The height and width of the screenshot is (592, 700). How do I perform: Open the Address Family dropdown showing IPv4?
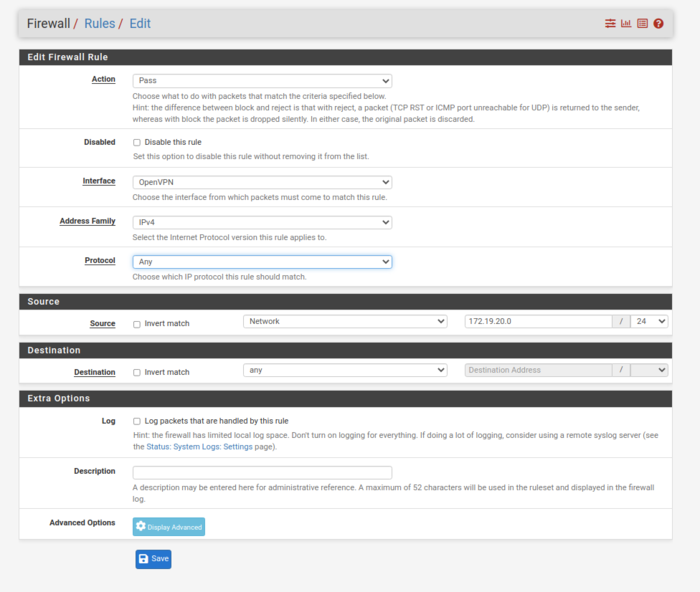click(x=262, y=222)
